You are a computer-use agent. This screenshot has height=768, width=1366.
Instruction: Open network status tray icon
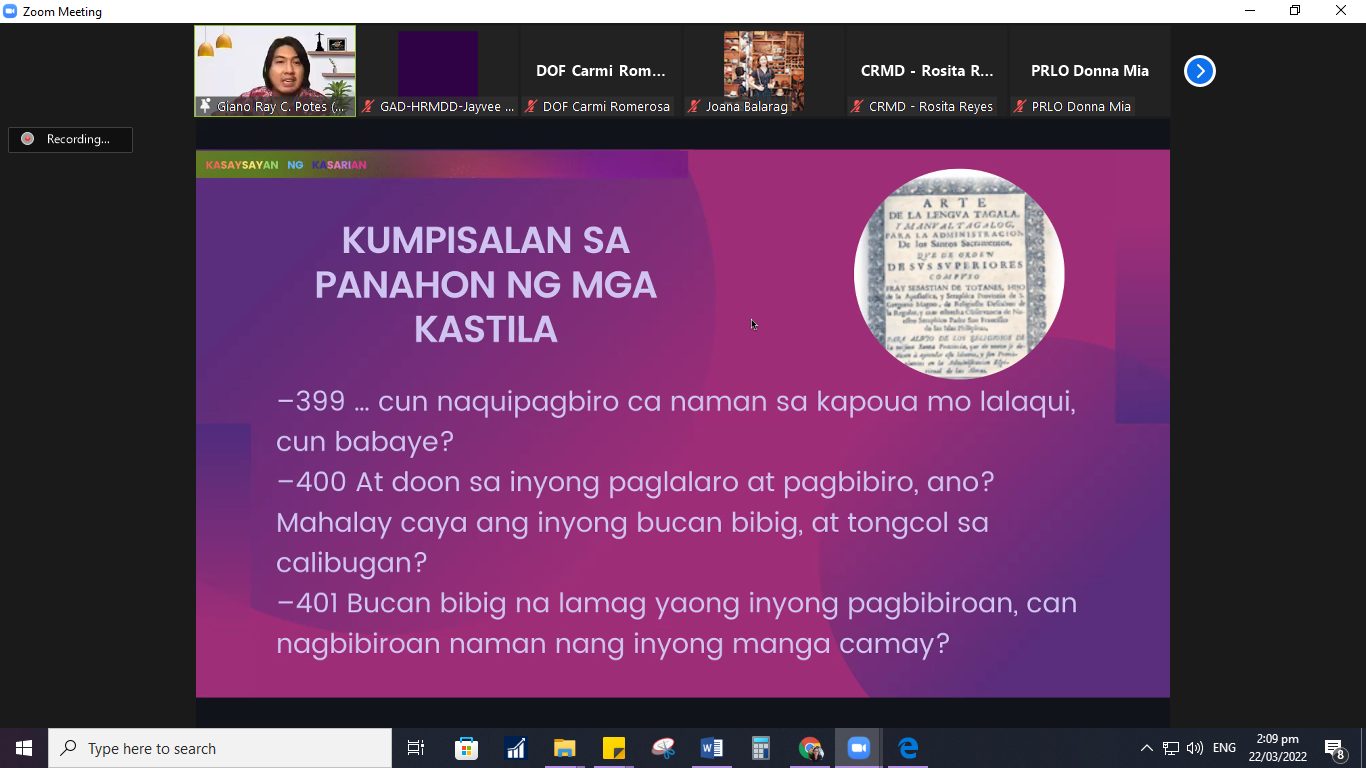pyautogui.click(x=1170, y=748)
